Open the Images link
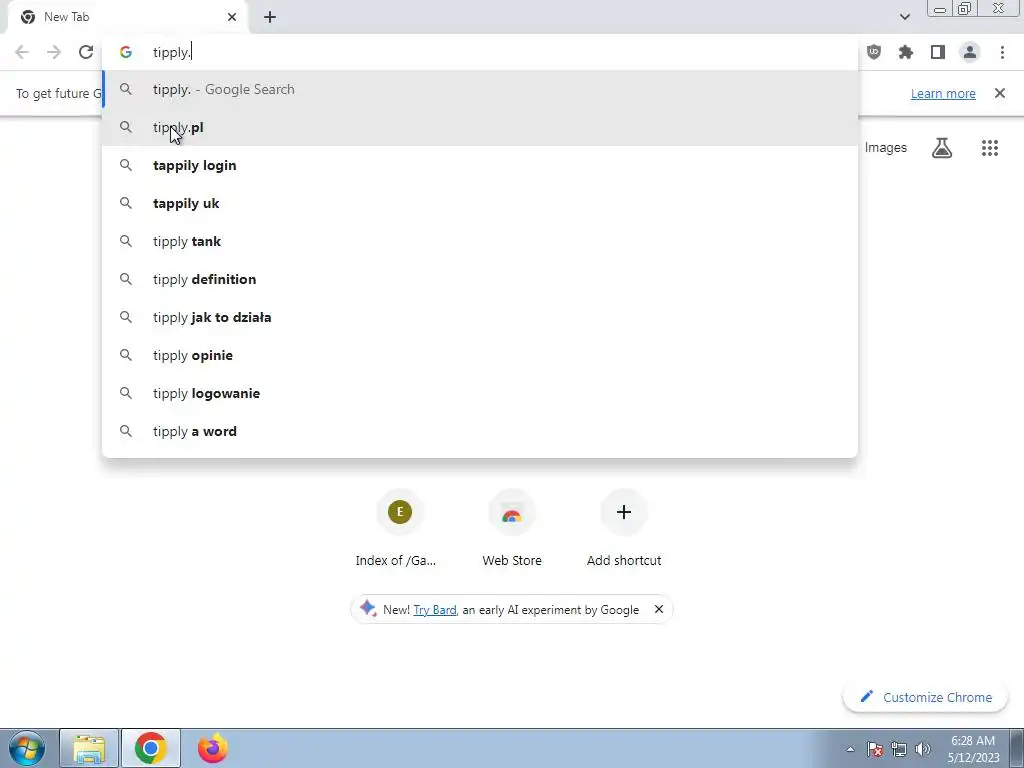 tap(886, 148)
